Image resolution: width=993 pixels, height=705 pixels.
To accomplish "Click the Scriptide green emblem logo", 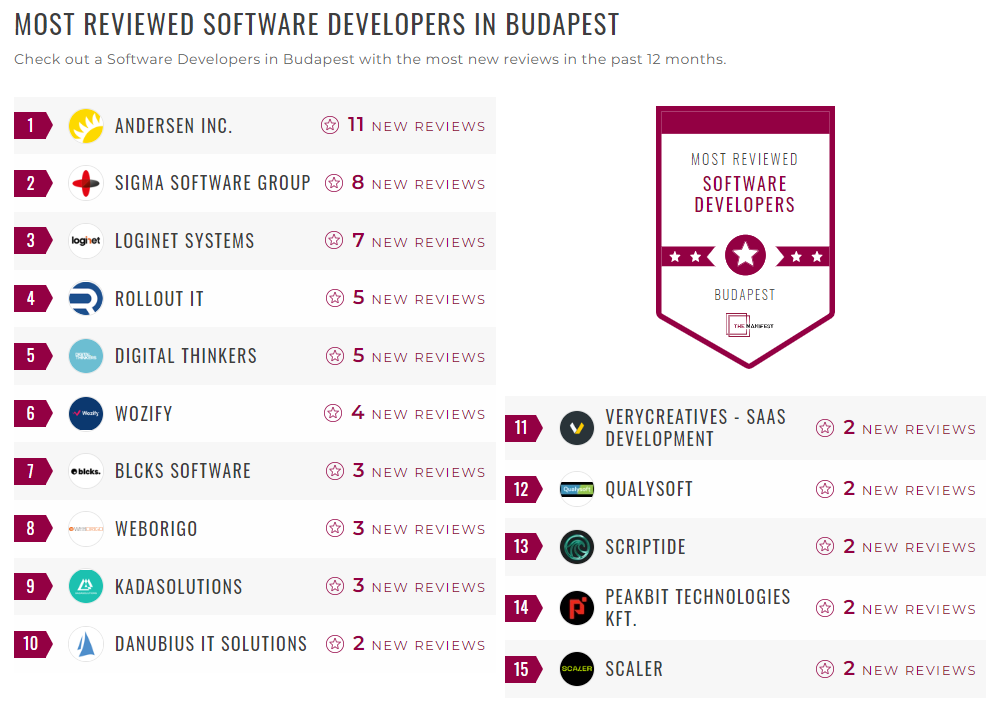I will (x=576, y=547).
